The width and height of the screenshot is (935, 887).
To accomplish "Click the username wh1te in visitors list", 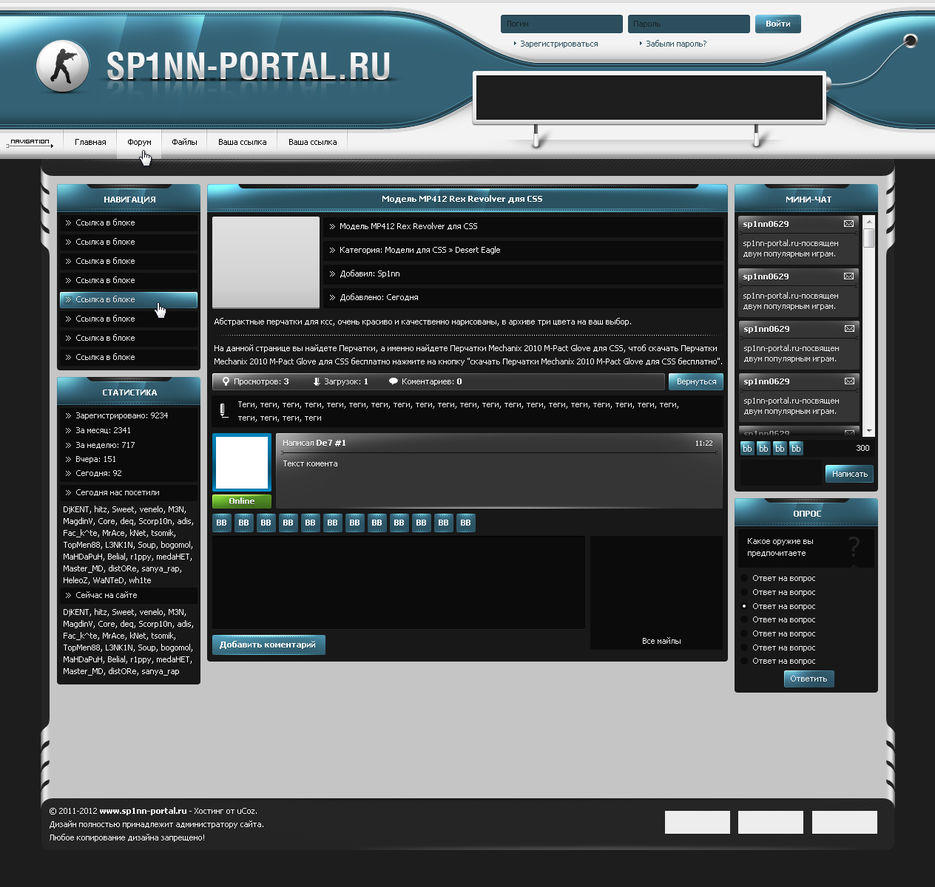I will point(140,580).
